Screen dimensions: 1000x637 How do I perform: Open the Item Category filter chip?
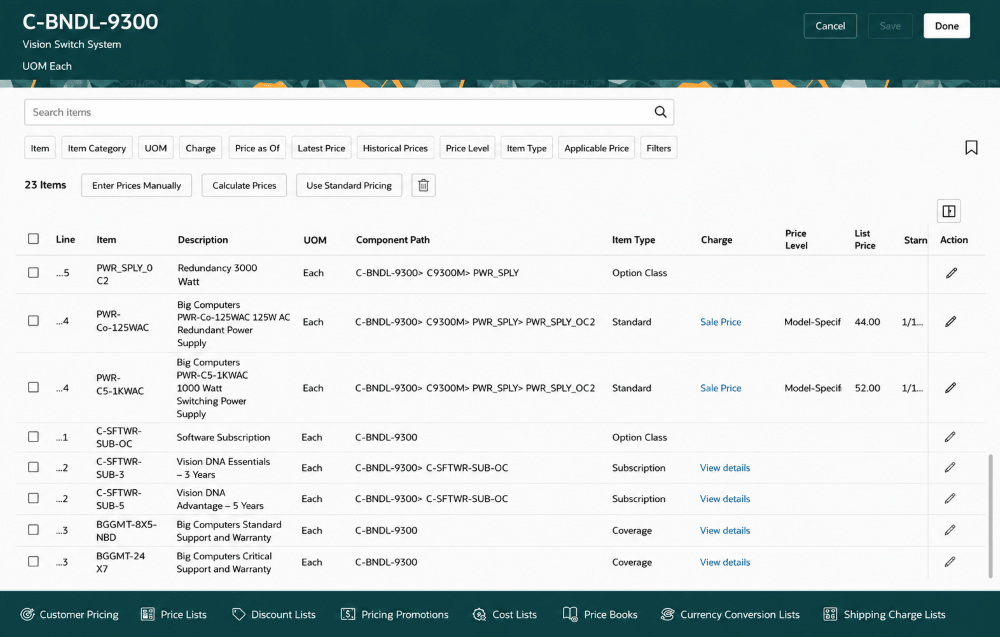tap(97, 148)
